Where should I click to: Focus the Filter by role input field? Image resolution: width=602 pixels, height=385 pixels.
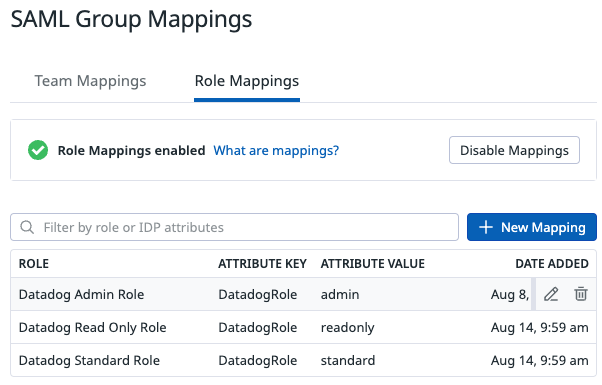(x=235, y=227)
